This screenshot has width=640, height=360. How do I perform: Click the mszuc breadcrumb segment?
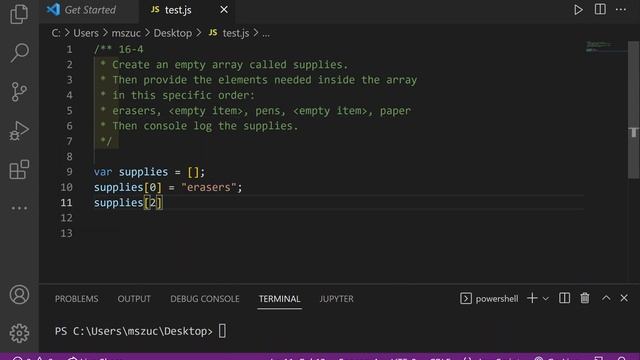126,33
